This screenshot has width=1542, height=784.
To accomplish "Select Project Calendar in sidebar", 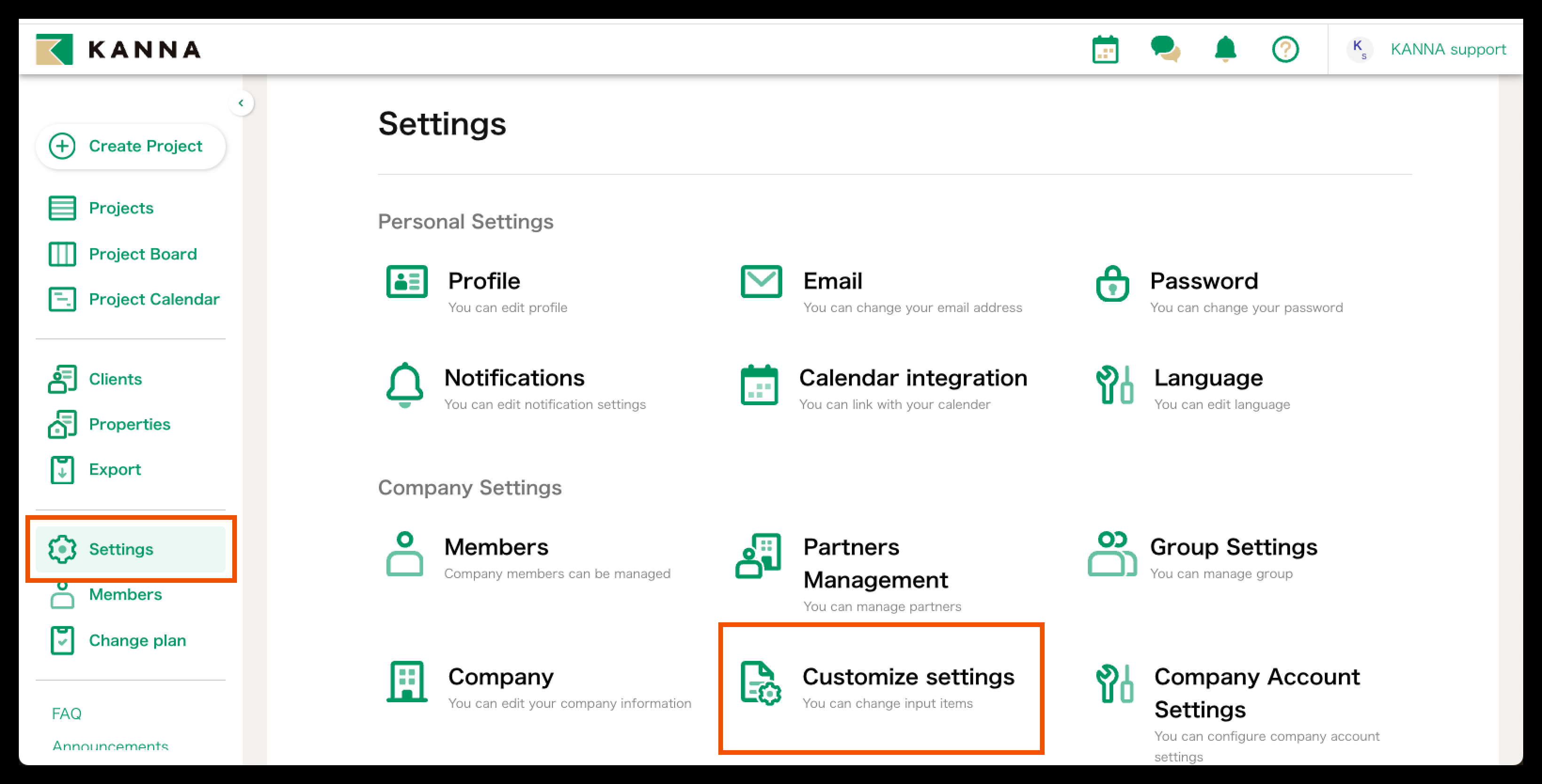I will tap(154, 298).
